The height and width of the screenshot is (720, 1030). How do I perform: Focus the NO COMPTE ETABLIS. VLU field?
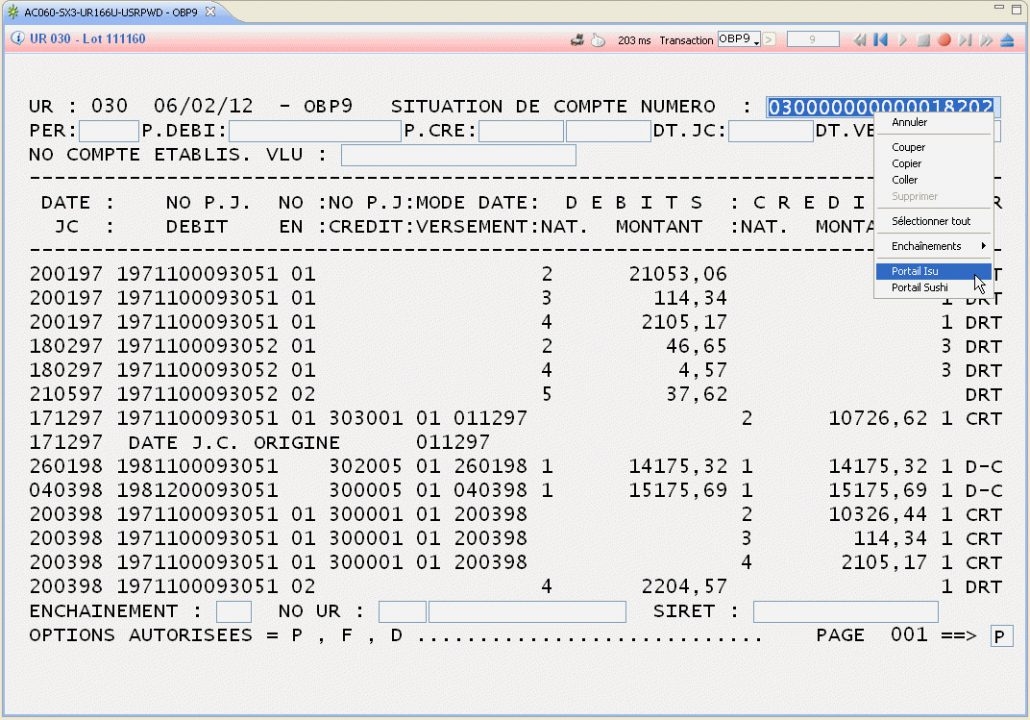coord(458,155)
